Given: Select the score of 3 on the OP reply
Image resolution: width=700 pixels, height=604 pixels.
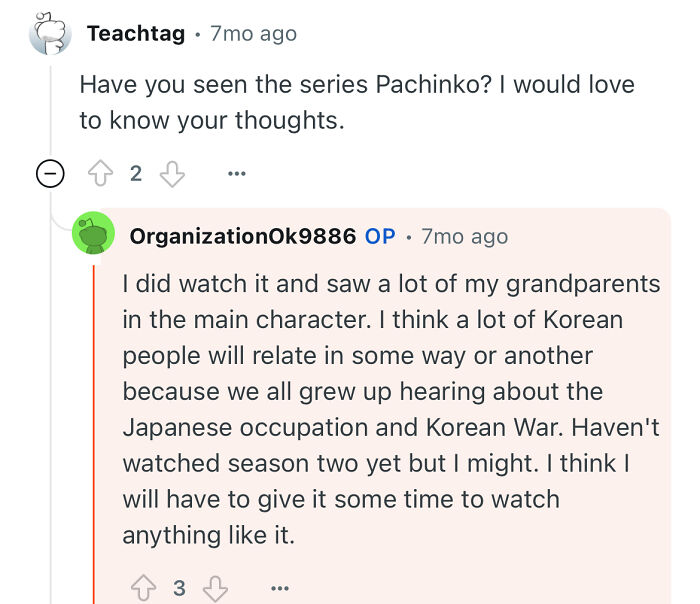Looking at the screenshot, I should click(179, 588).
